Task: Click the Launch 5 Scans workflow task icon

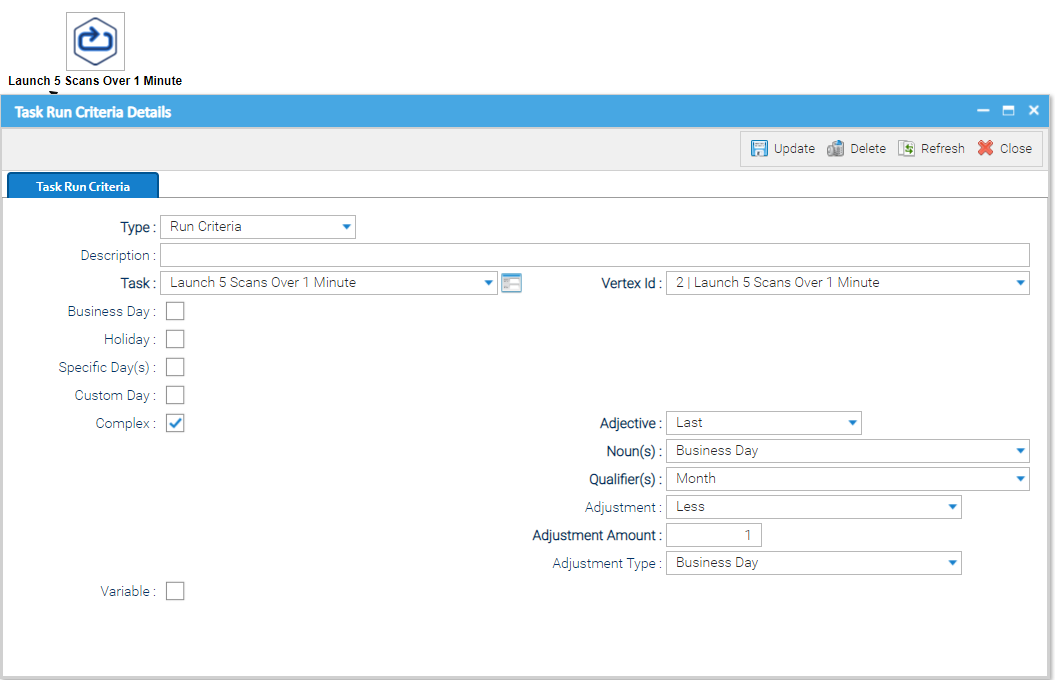Action: [95, 42]
